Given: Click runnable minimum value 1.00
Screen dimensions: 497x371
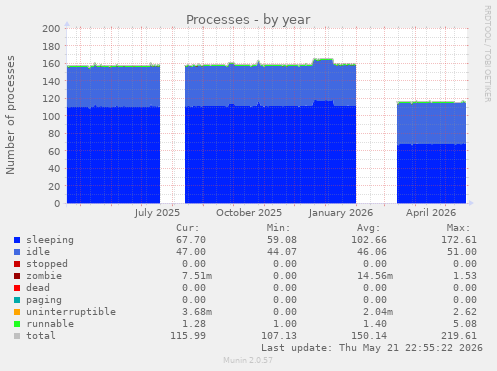Looking at the screenshot, I should [285, 324].
